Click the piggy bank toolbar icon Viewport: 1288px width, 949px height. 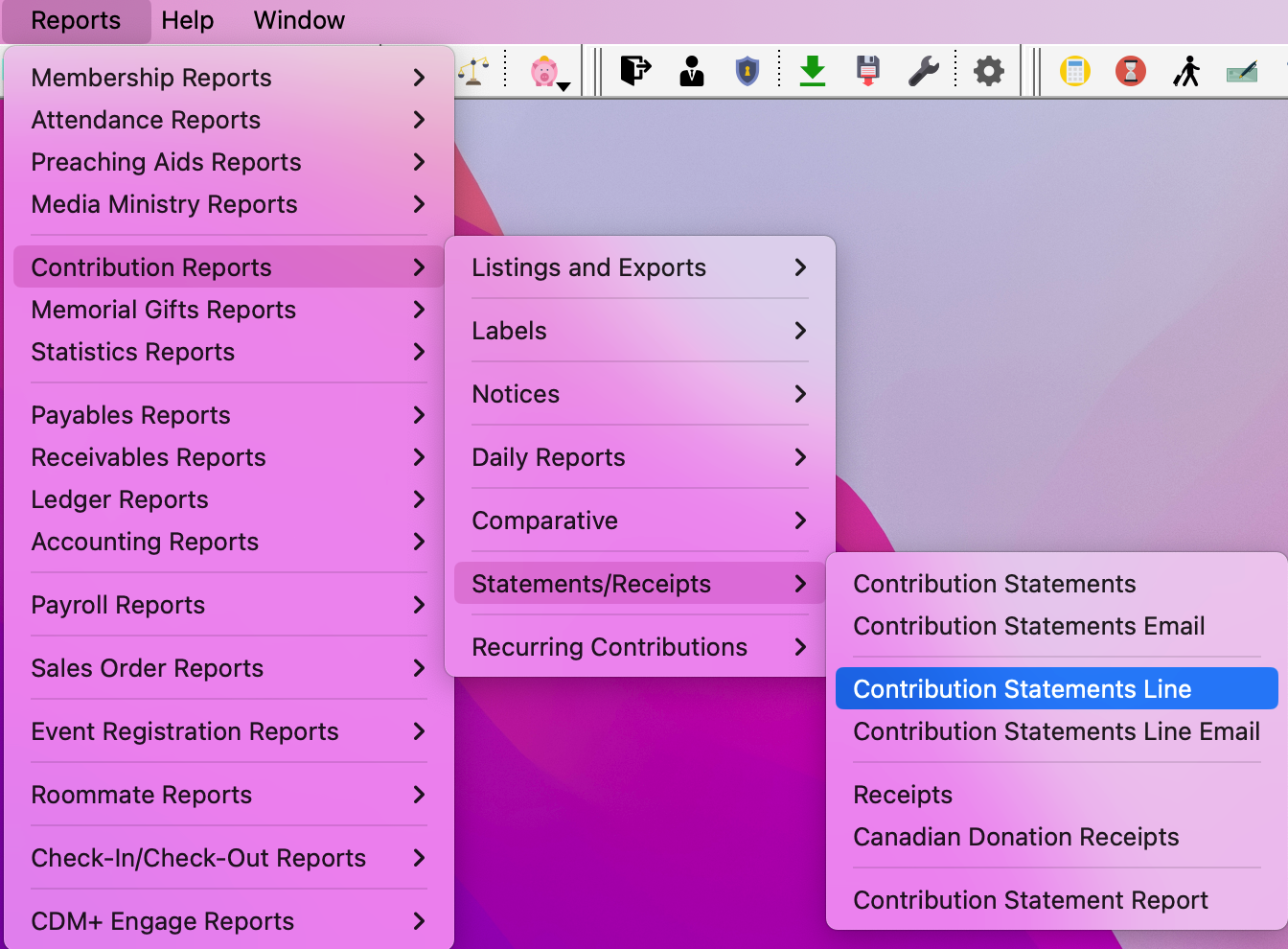pos(544,72)
